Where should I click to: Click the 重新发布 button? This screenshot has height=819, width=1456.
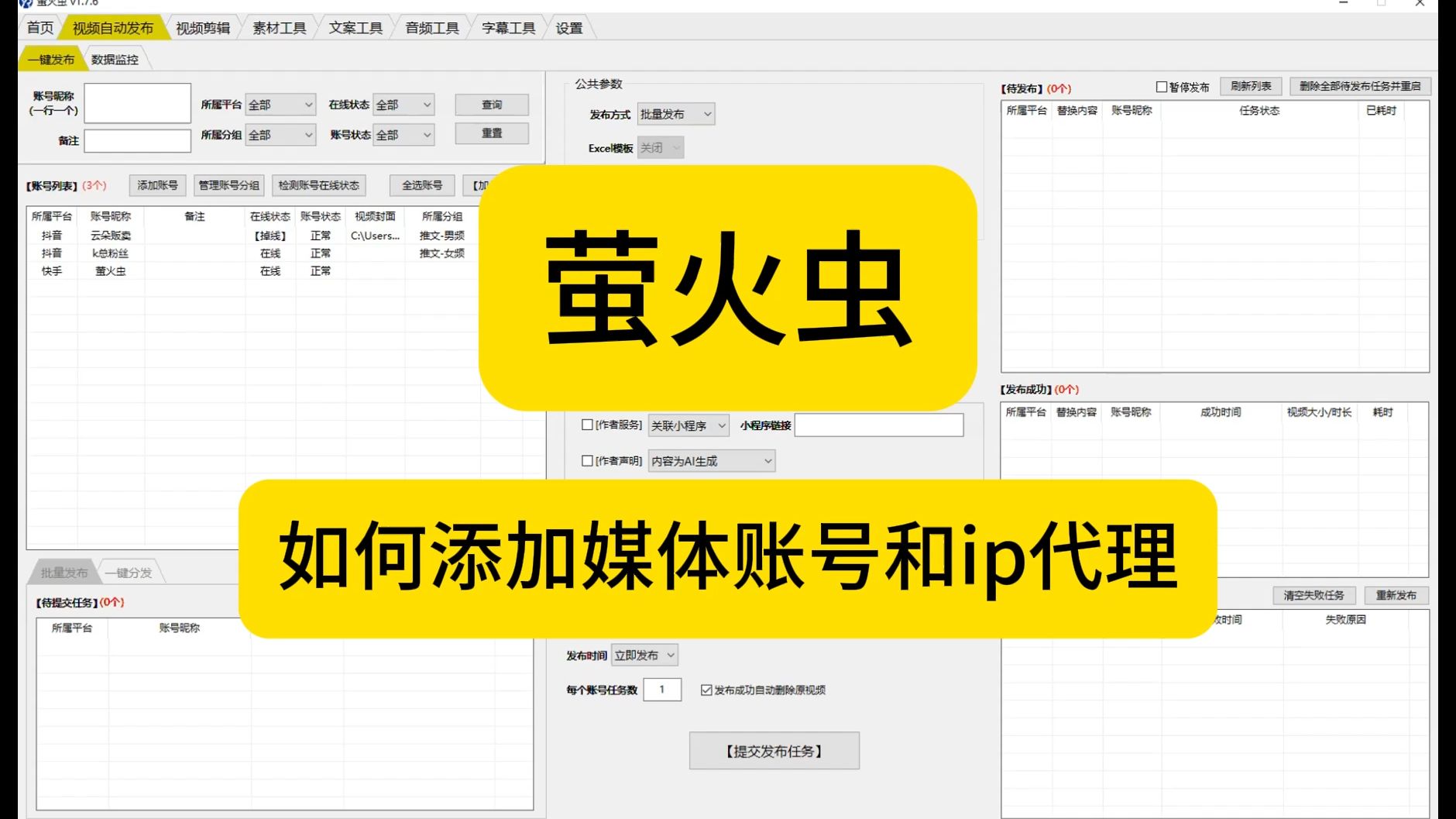[x=1396, y=595]
